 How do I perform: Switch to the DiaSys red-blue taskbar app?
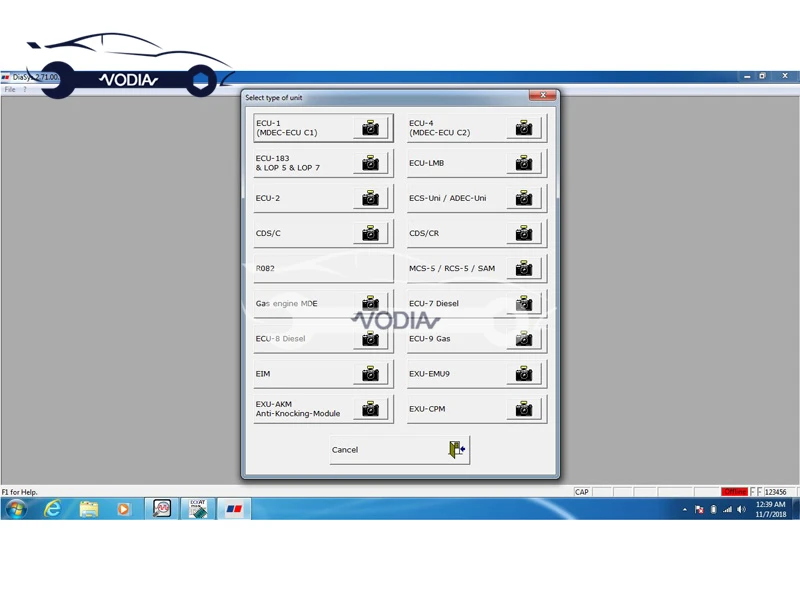234,509
